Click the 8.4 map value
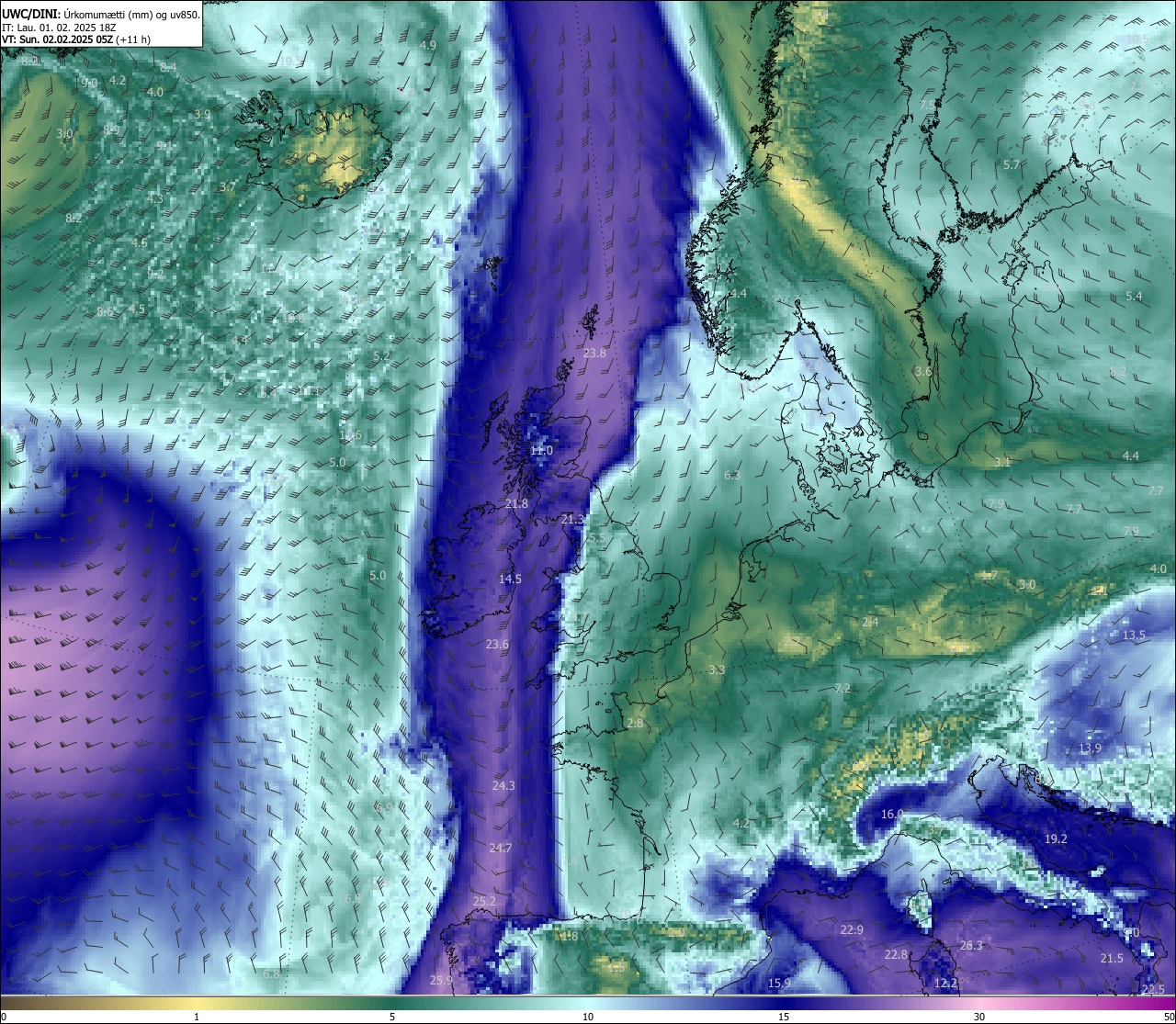The image size is (1176, 1024). pos(168,68)
